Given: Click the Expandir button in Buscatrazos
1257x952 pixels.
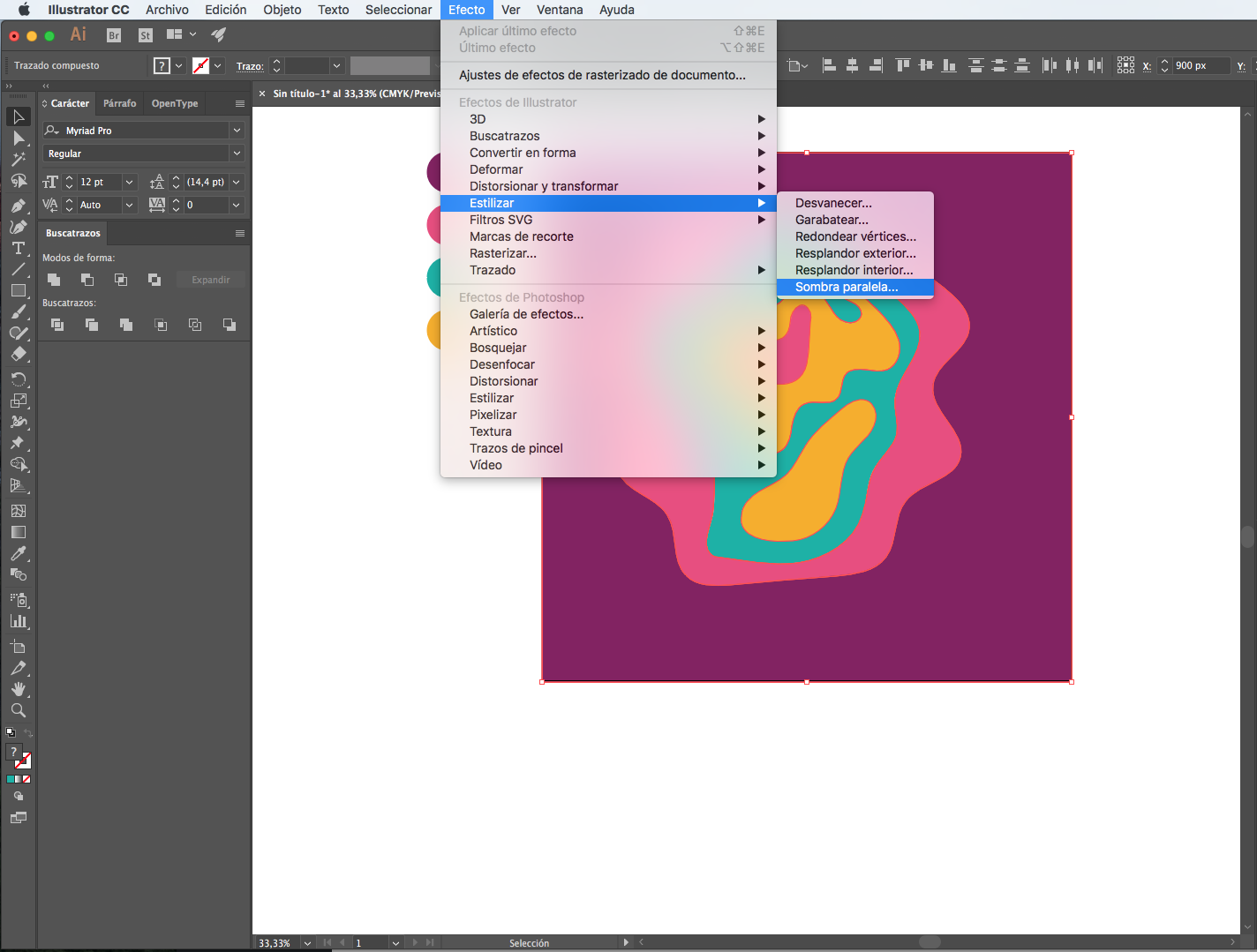Looking at the screenshot, I should (210, 280).
